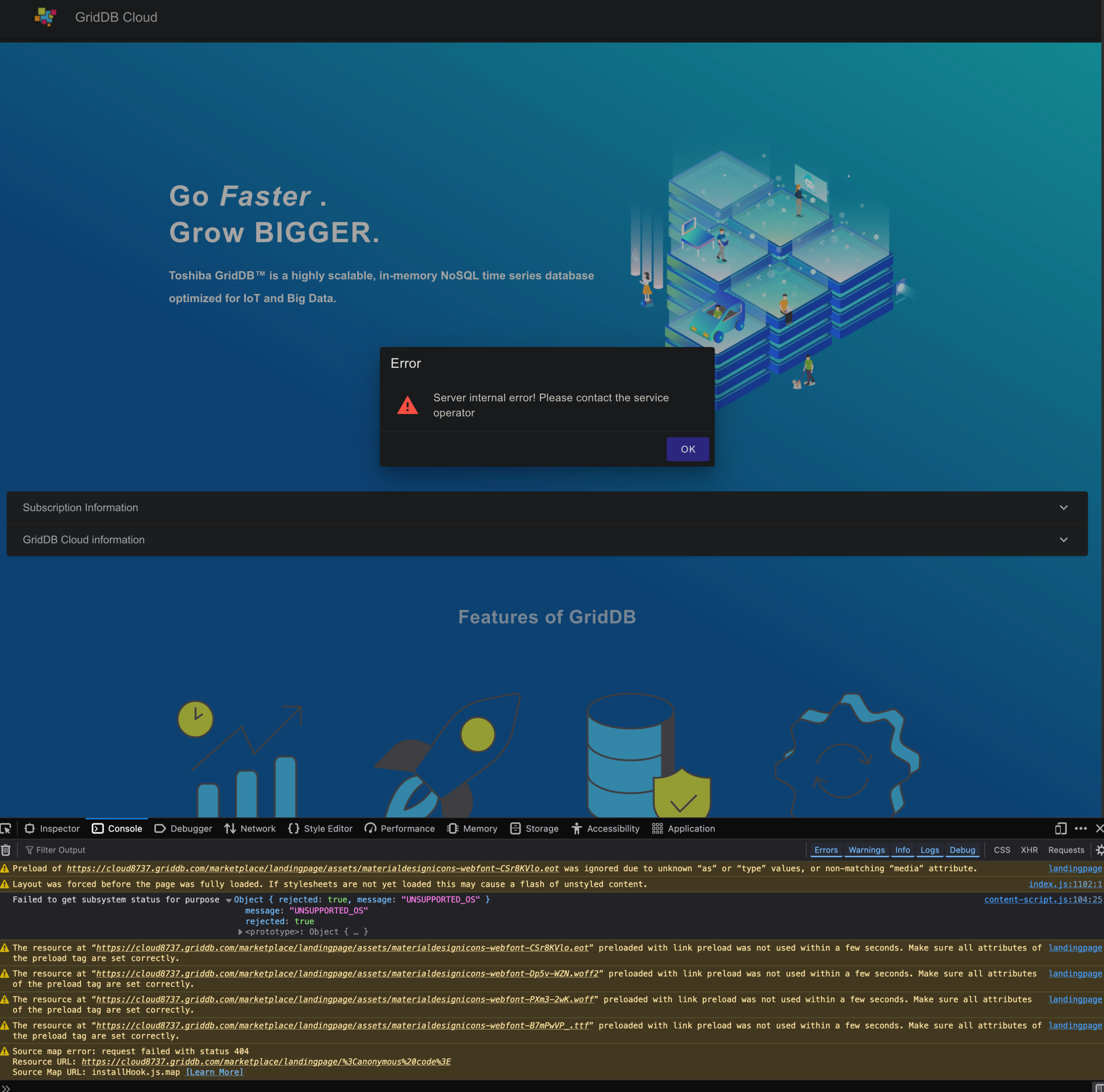Click the element picker icon in devtools
The width and height of the screenshot is (1104, 1092).
6,828
